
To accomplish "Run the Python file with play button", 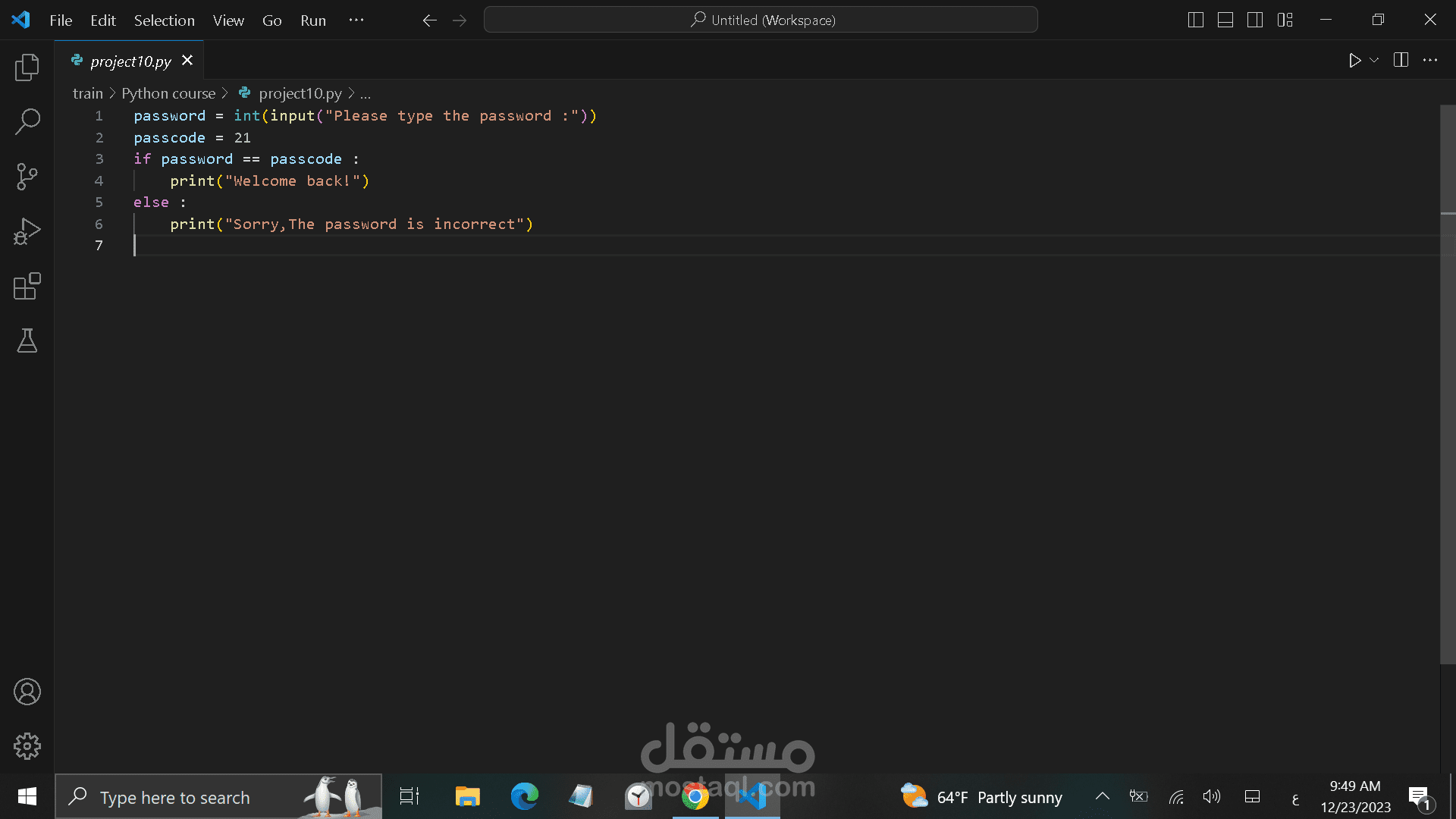I will tap(1354, 60).
